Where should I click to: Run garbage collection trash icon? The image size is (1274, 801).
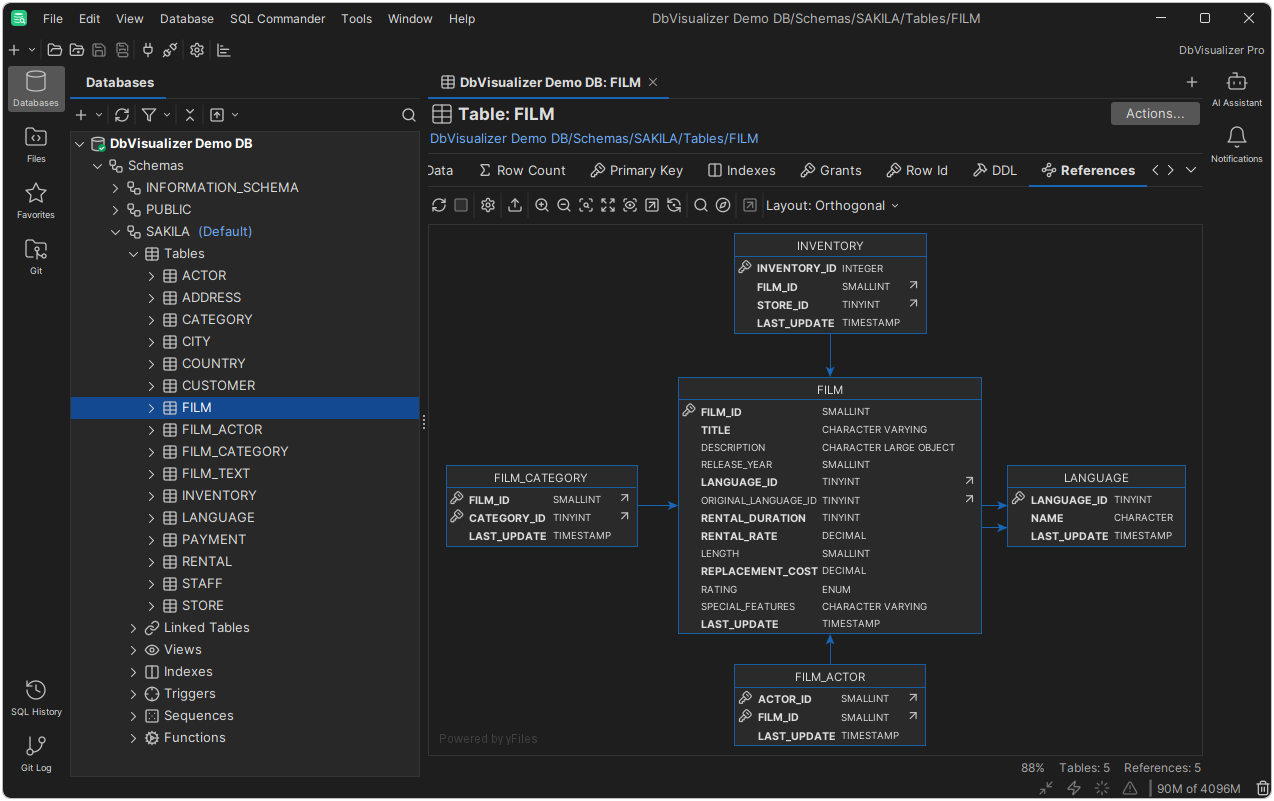click(x=1262, y=788)
